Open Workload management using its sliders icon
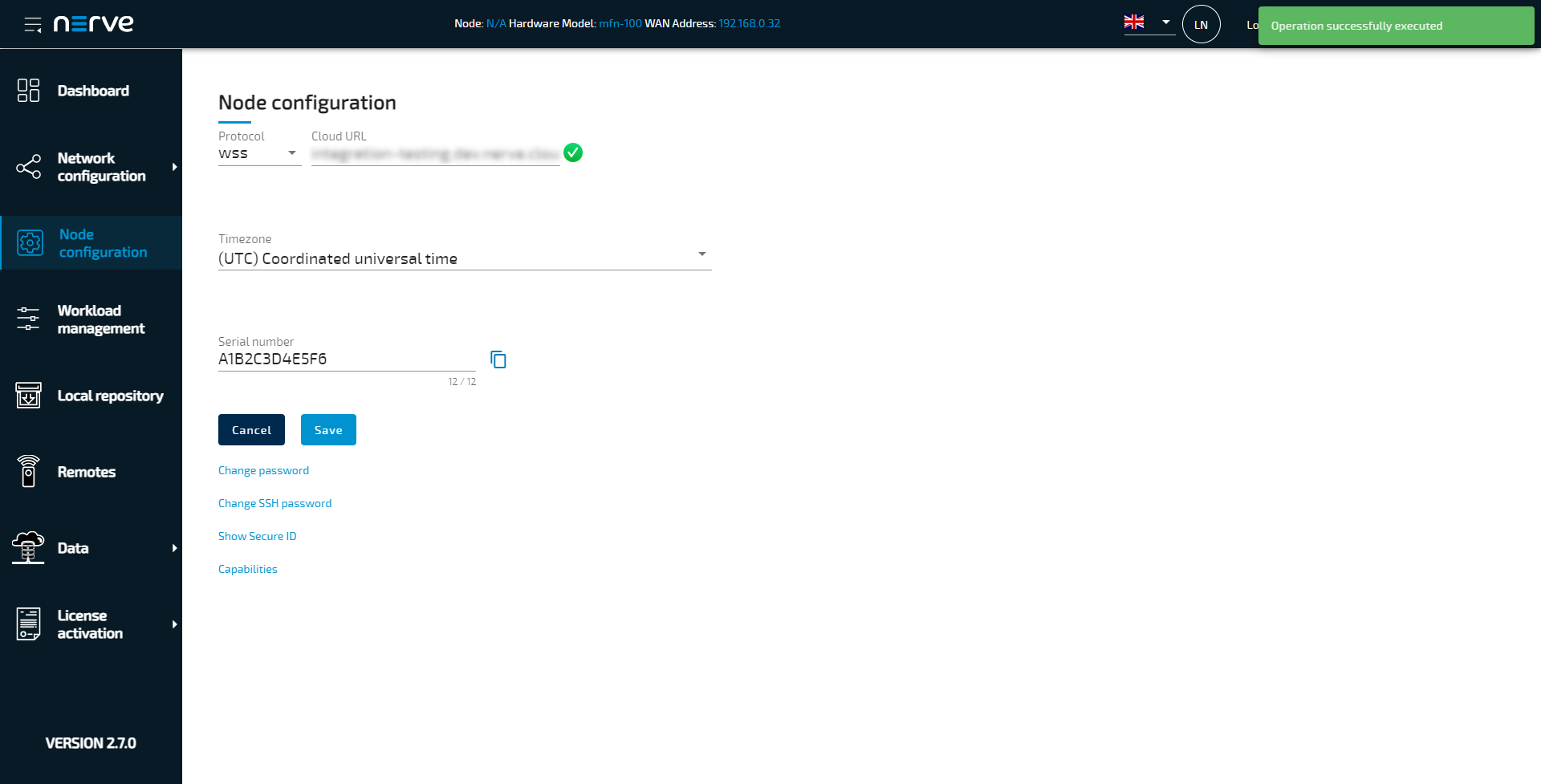 (28, 319)
